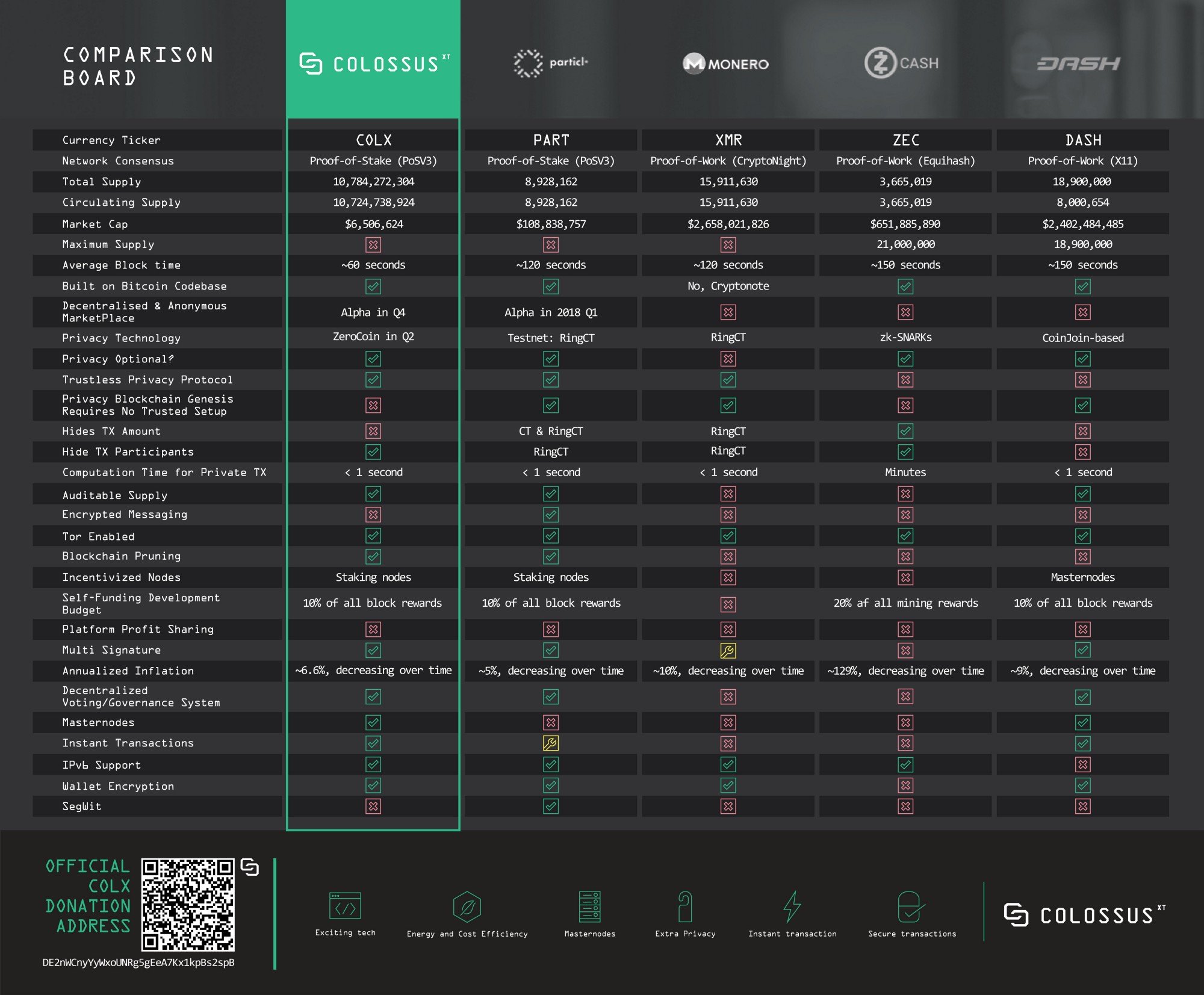The image size is (1204, 995).
Task: Click the 'Comparison Board' title
Action: [x=138, y=66]
